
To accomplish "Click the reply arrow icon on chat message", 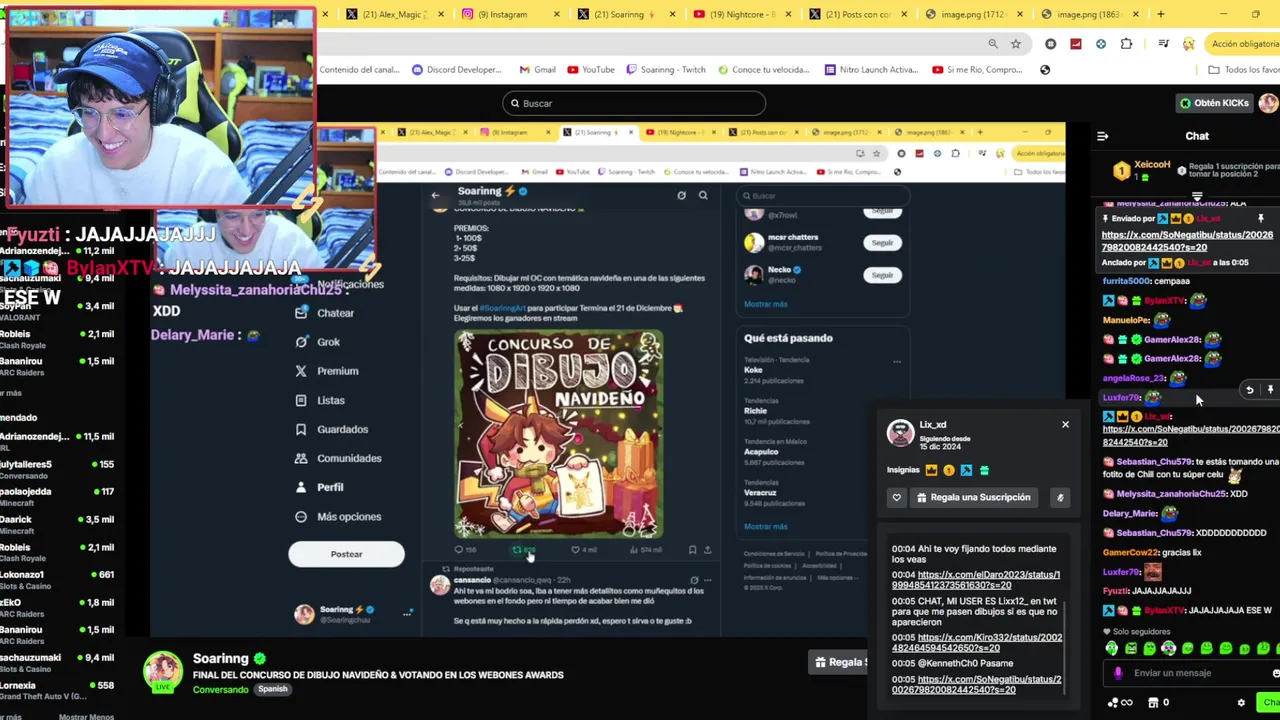I will coord(1249,390).
